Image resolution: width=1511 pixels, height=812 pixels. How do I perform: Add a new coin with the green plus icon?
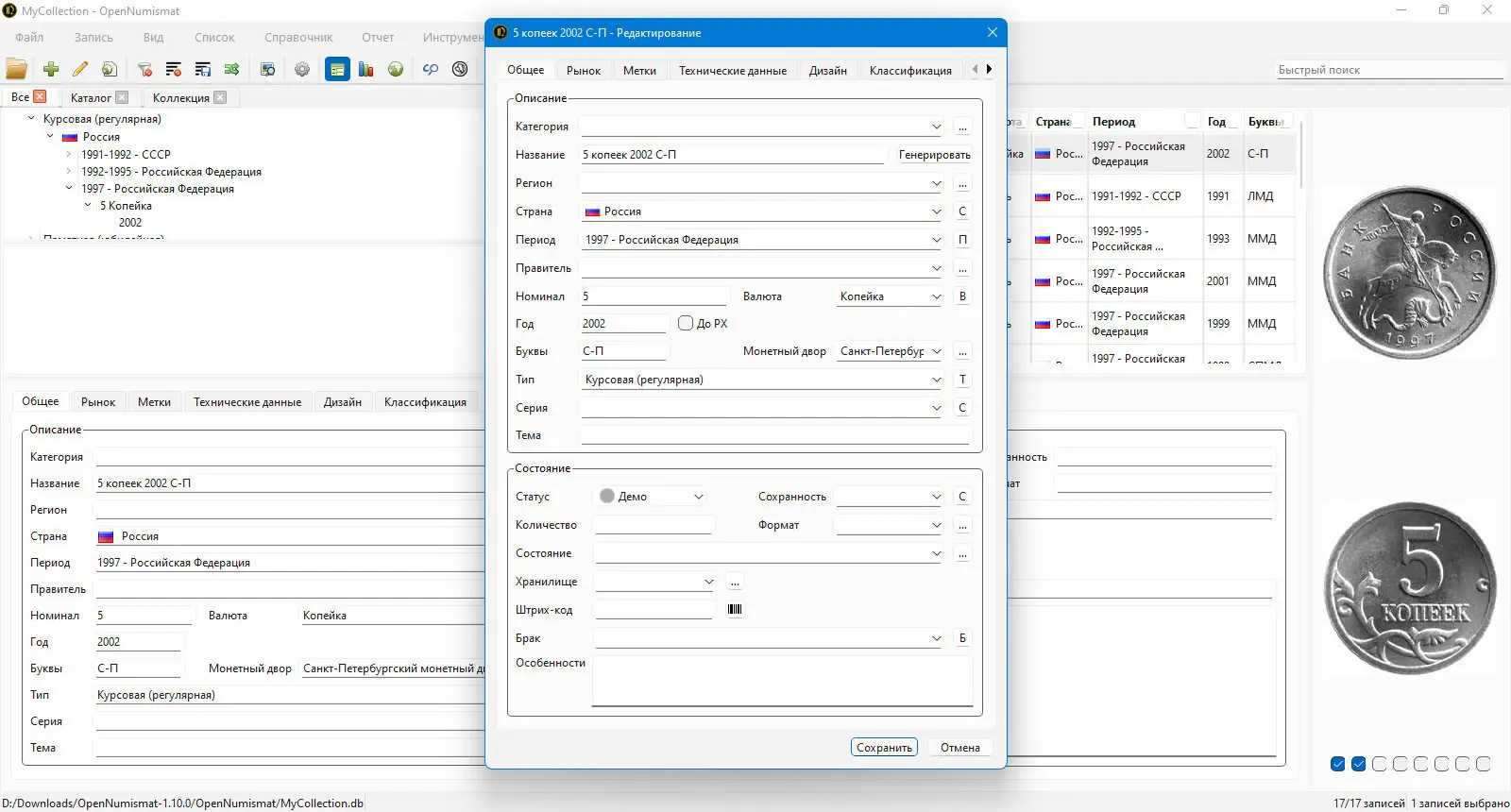click(x=51, y=69)
